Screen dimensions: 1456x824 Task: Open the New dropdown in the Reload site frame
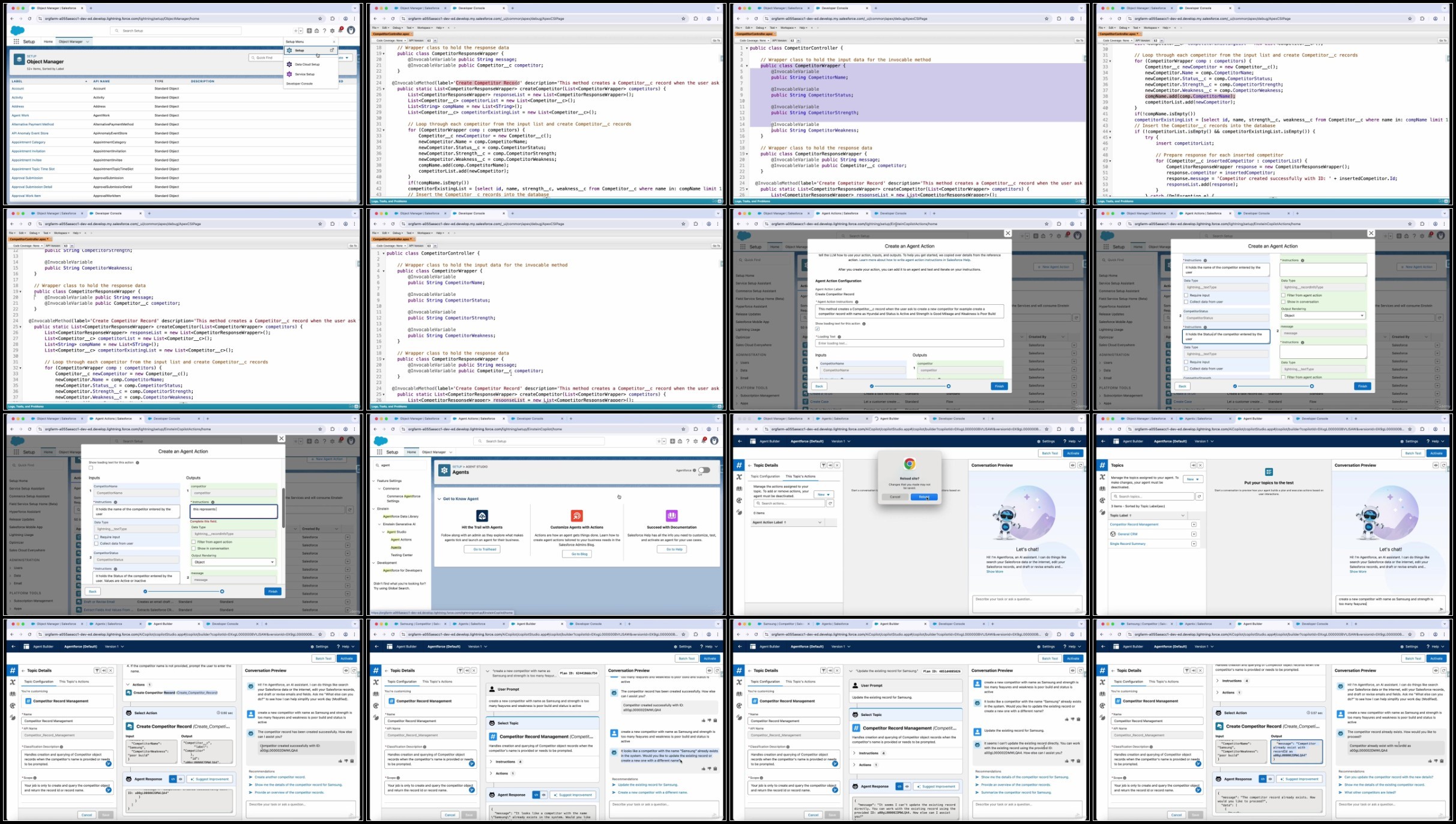pos(824,495)
